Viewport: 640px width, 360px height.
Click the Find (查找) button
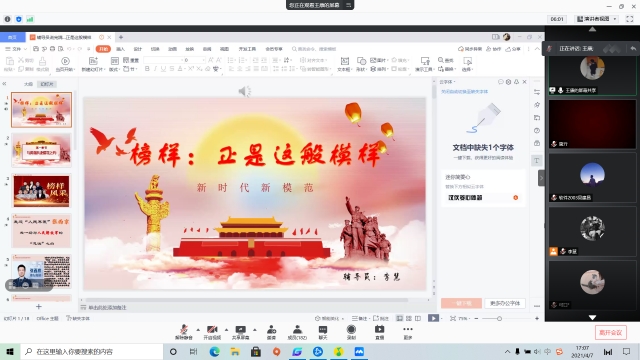tap(446, 60)
